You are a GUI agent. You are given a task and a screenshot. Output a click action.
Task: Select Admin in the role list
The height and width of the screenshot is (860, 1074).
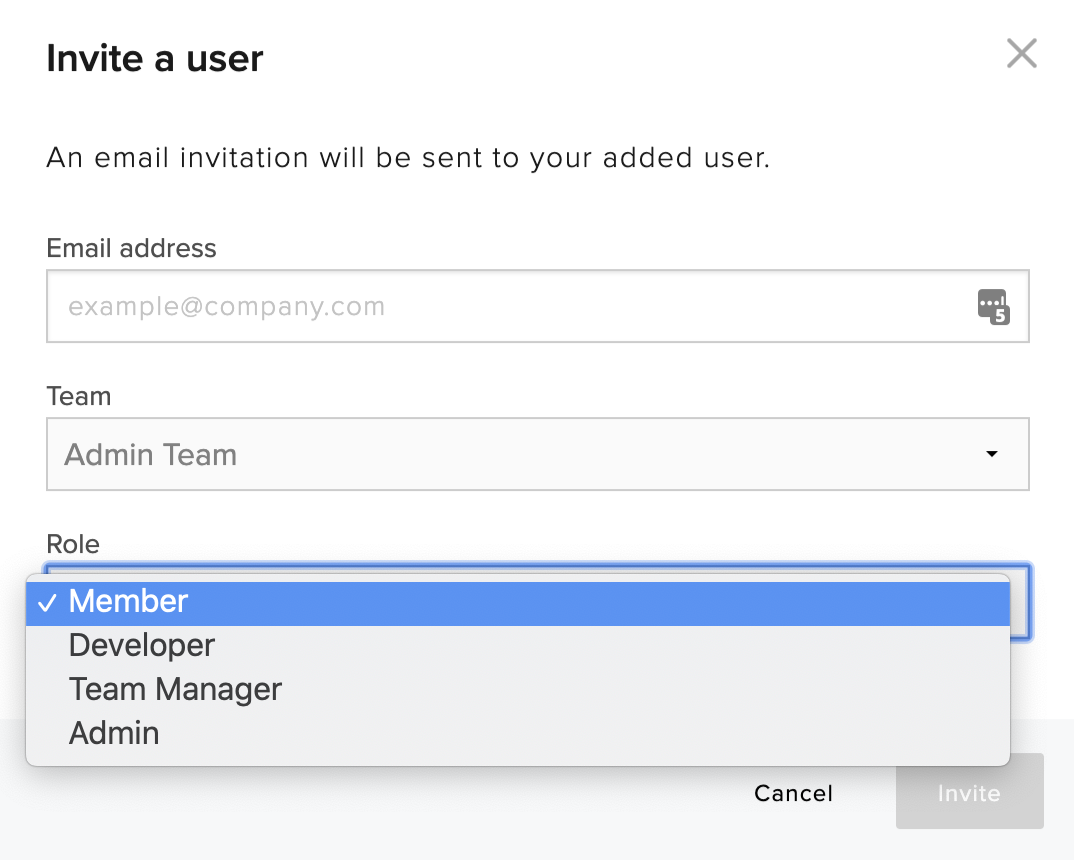pos(518,733)
